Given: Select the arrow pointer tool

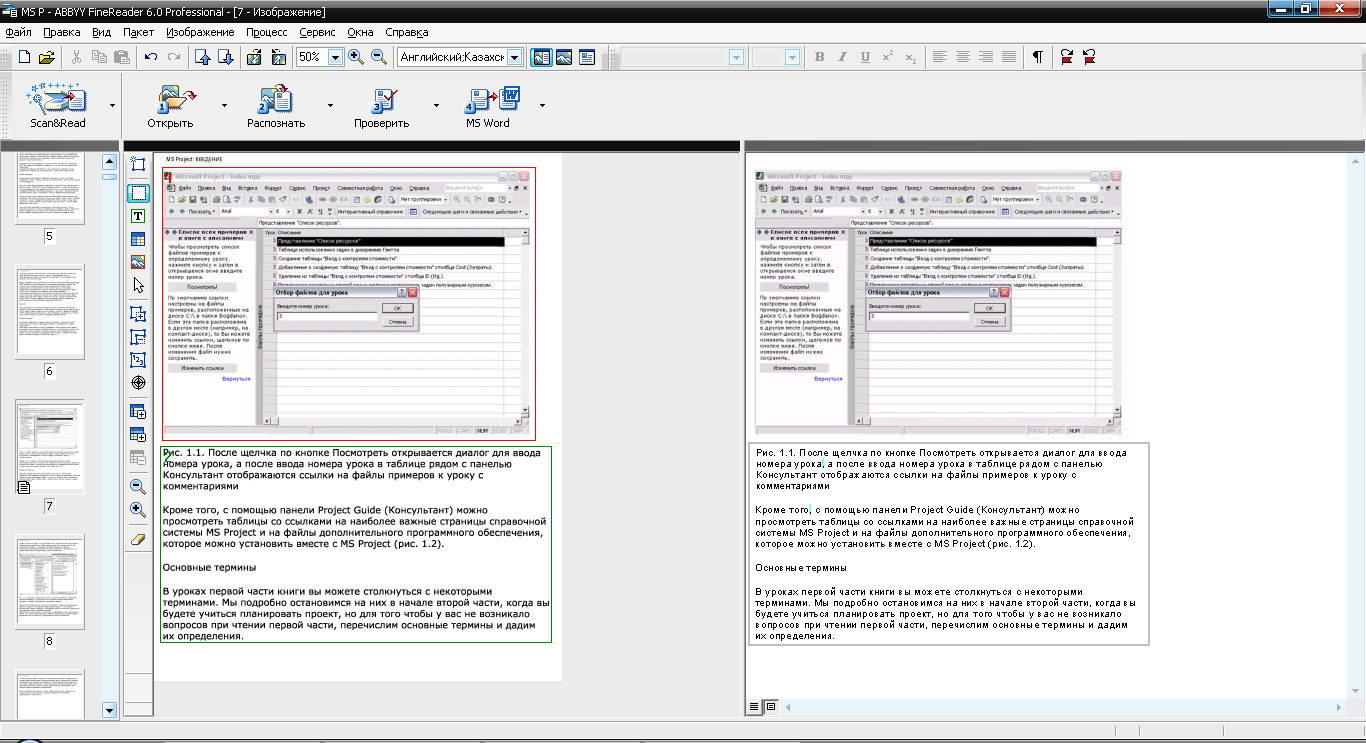Looking at the screenshot, I should pyautogui.click(x=138, y=286).
